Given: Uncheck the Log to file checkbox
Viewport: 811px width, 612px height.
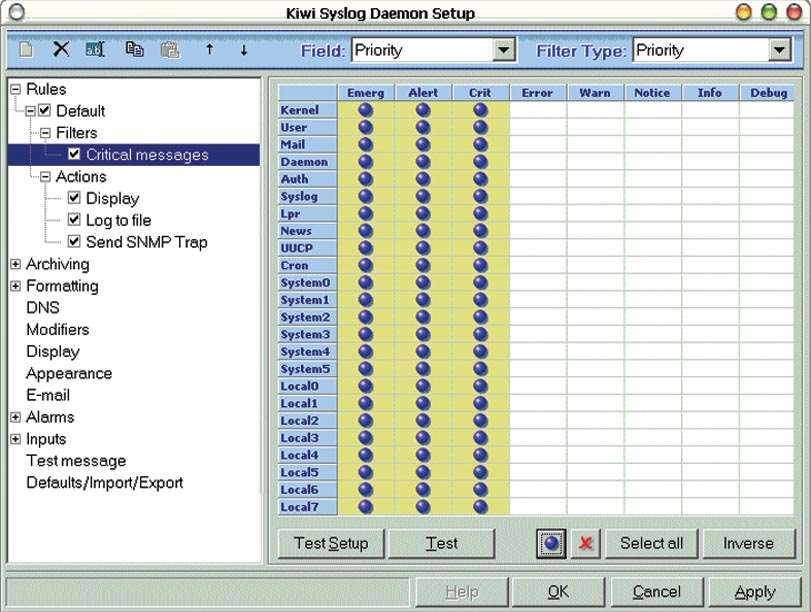Looking at the screenshot, I should pyautogui.click(x=74, y=219).
